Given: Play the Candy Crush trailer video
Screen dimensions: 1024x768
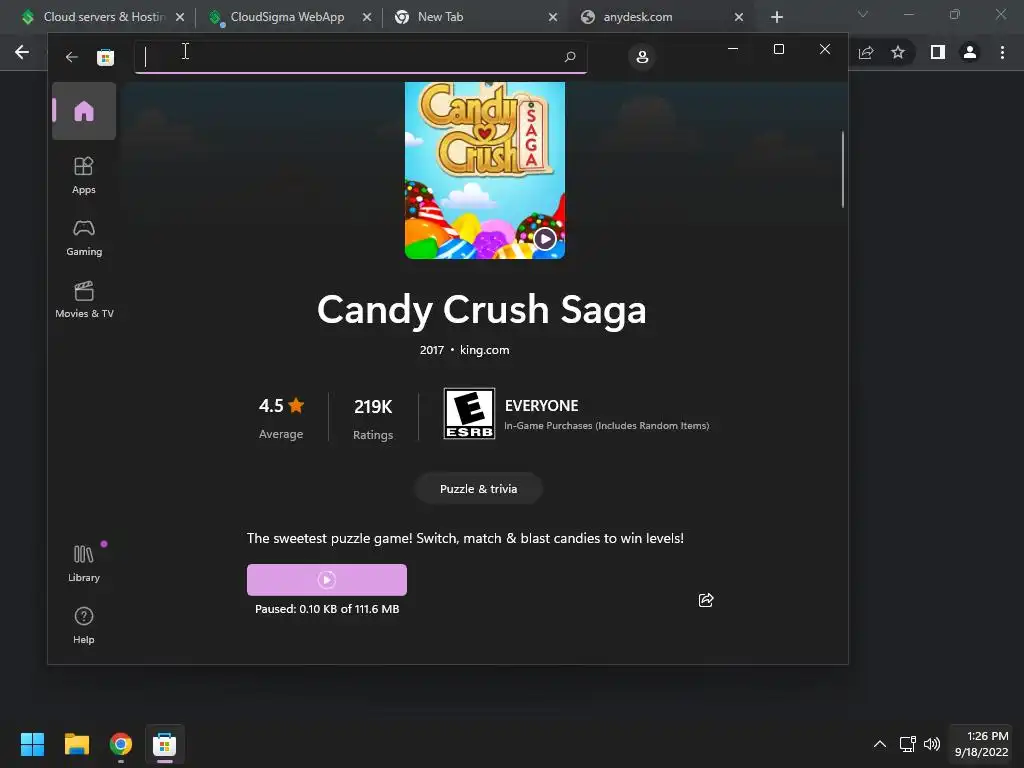Looking at the screenshot, I should point(545,239).
